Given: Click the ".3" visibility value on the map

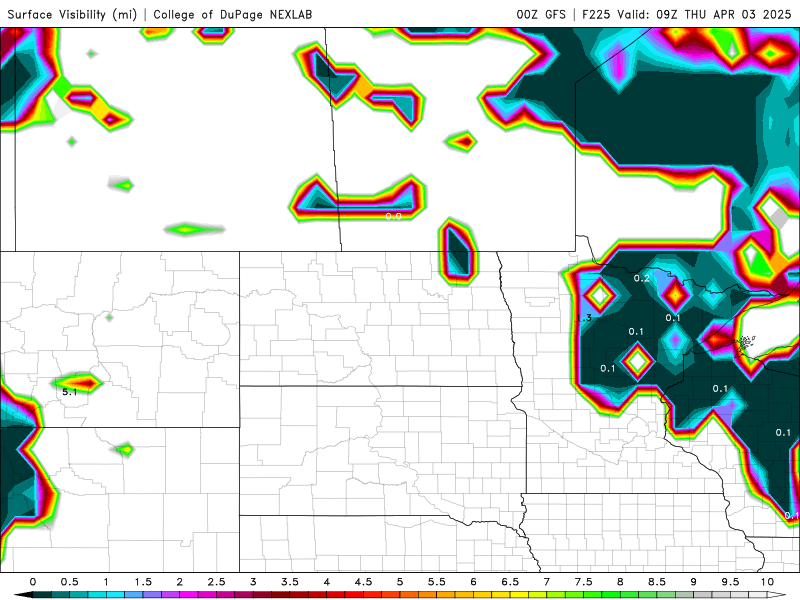Looking at the screenshot, I should 587,318.
